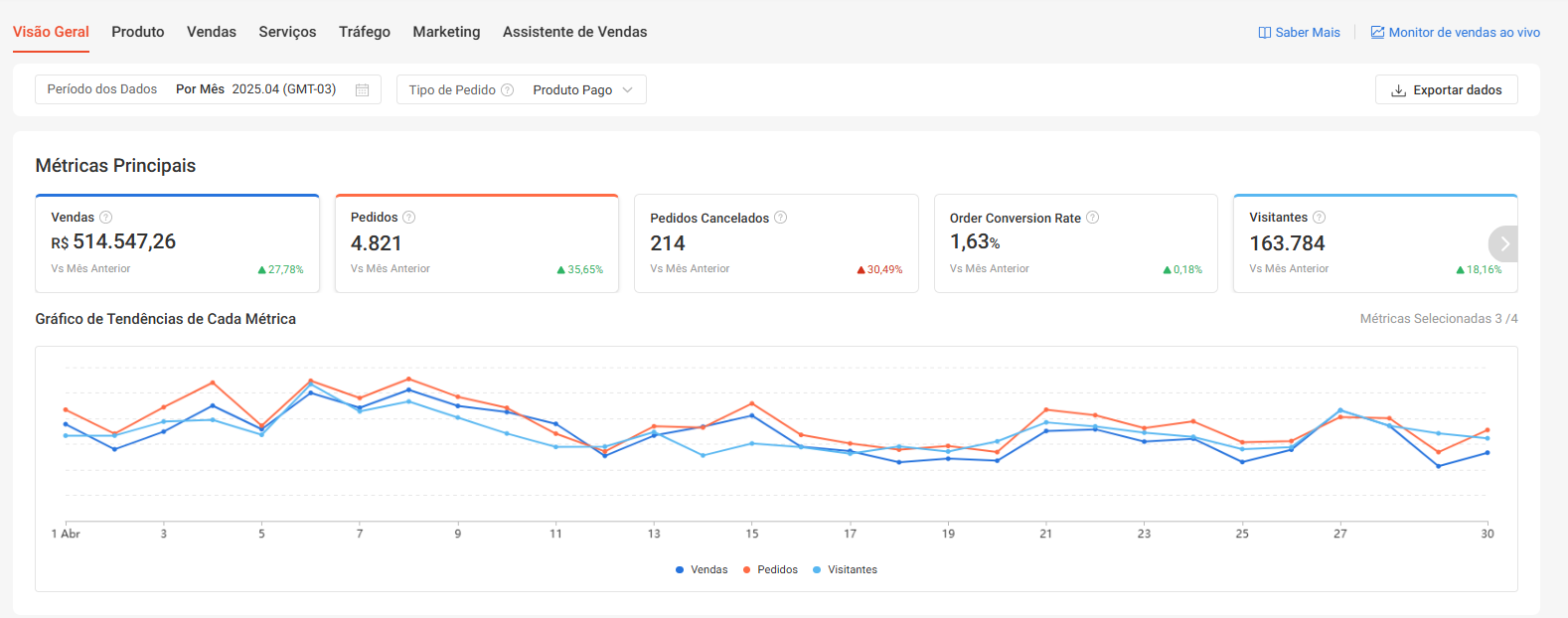Open the calendar icon in Período dos Dados

click(x=363, y=90)
